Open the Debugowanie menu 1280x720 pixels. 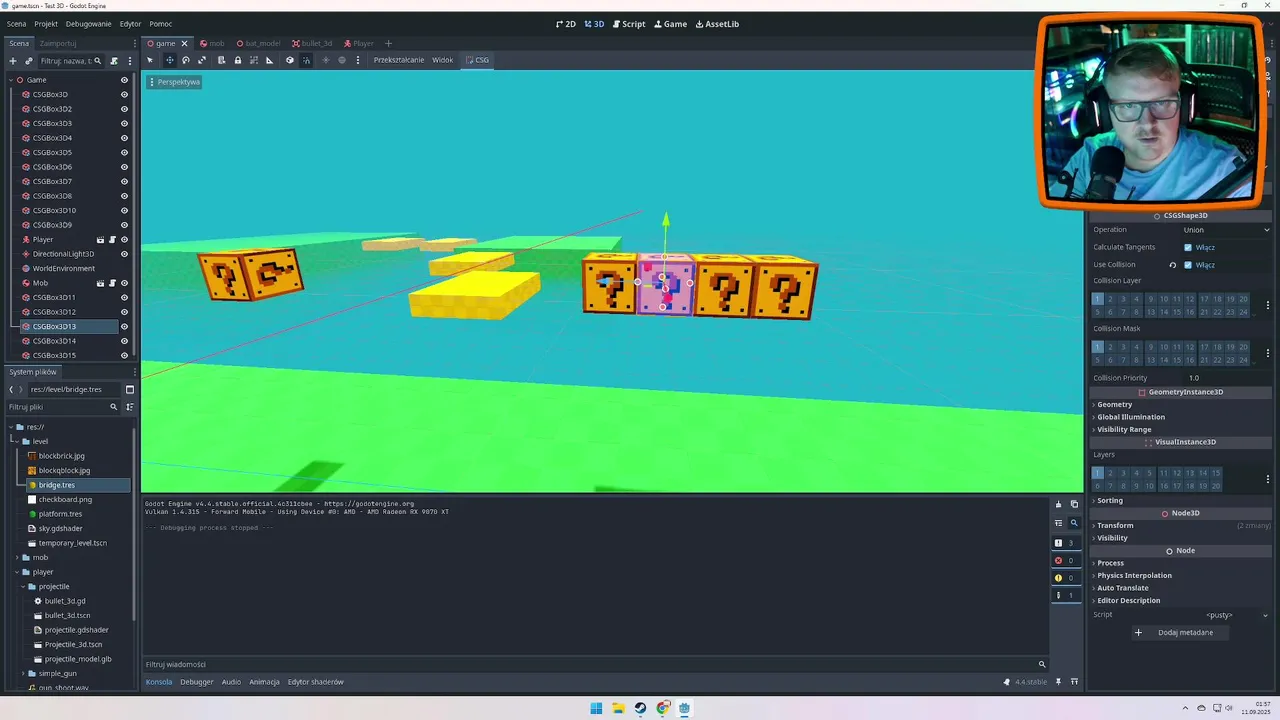[88, 24]
